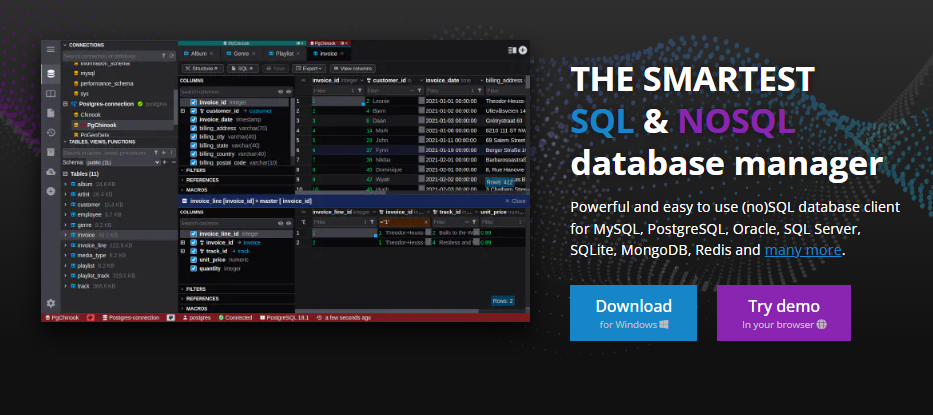Open the hamburger menu in app sidebar

(x=51, y=49)
